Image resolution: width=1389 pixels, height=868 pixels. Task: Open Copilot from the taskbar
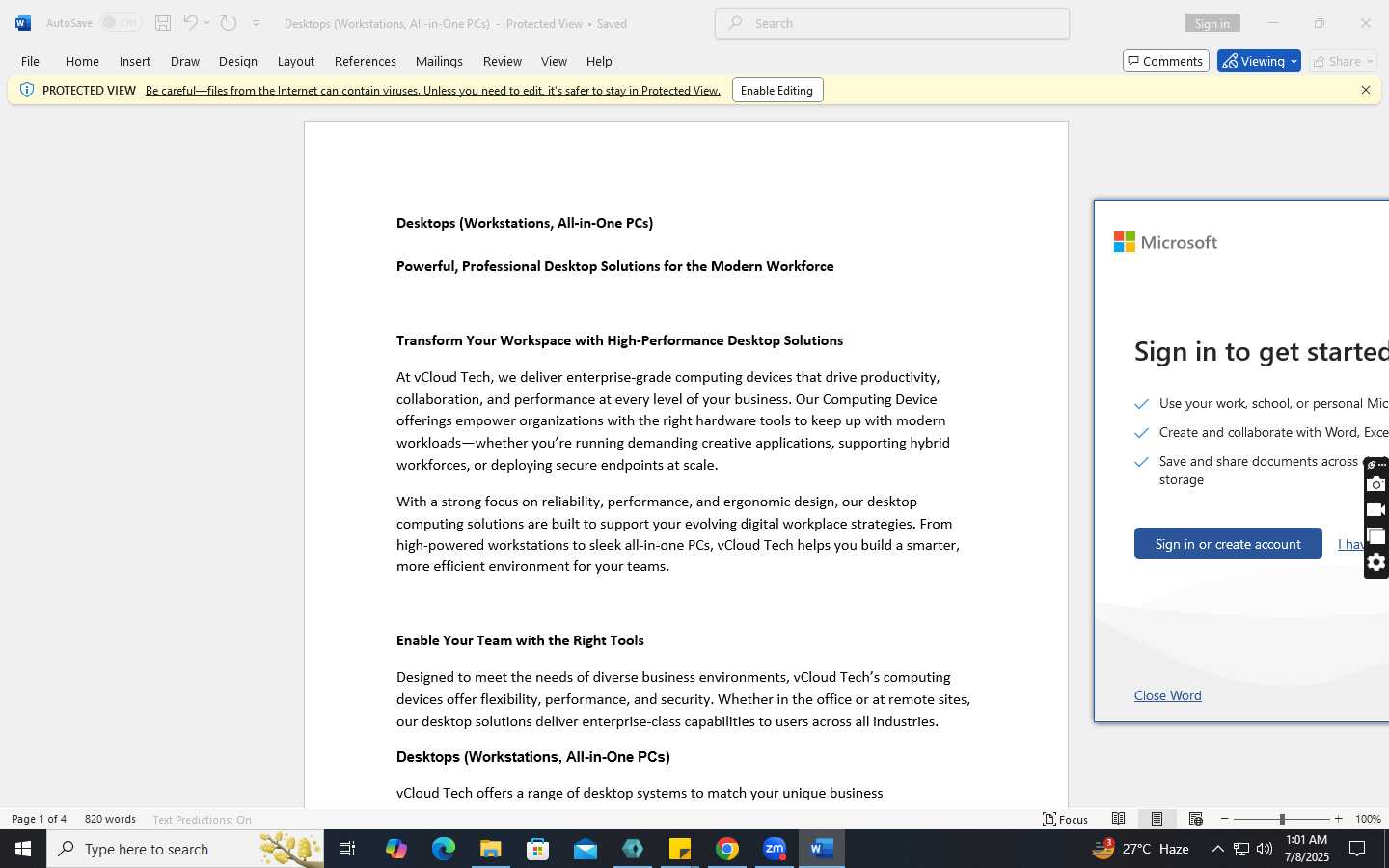[x=395, y=849]
